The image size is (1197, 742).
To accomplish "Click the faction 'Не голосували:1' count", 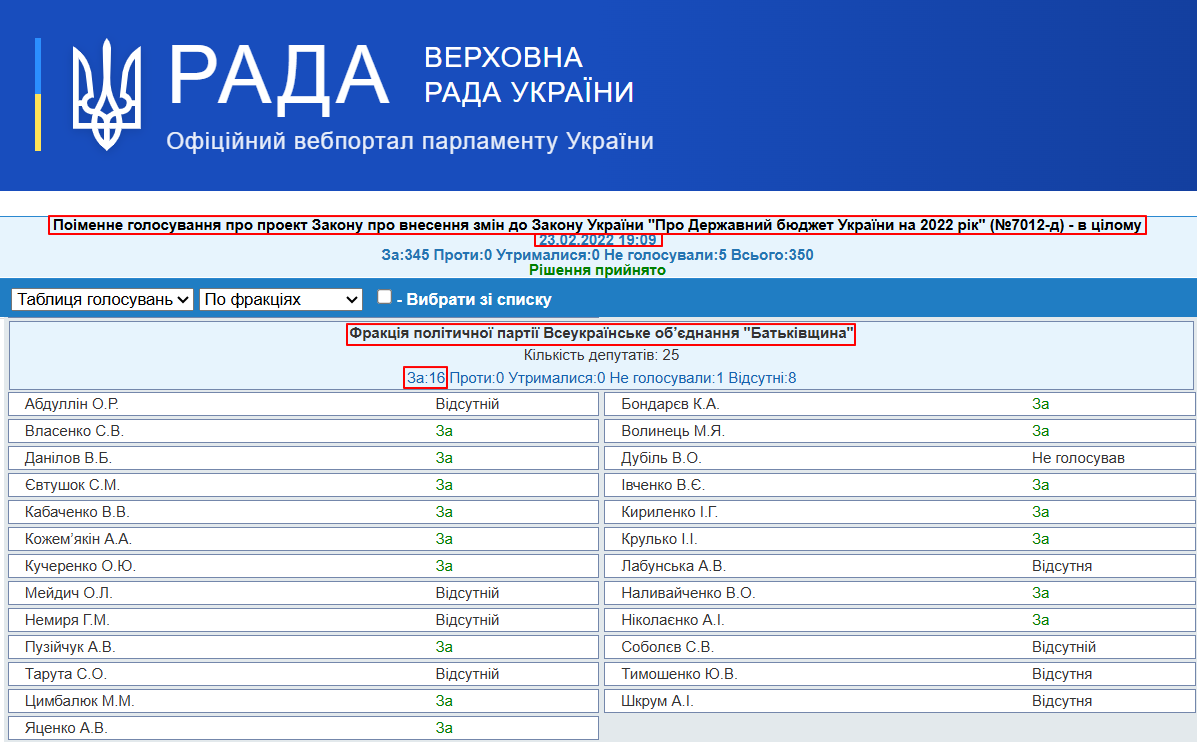I will point(666,378).
